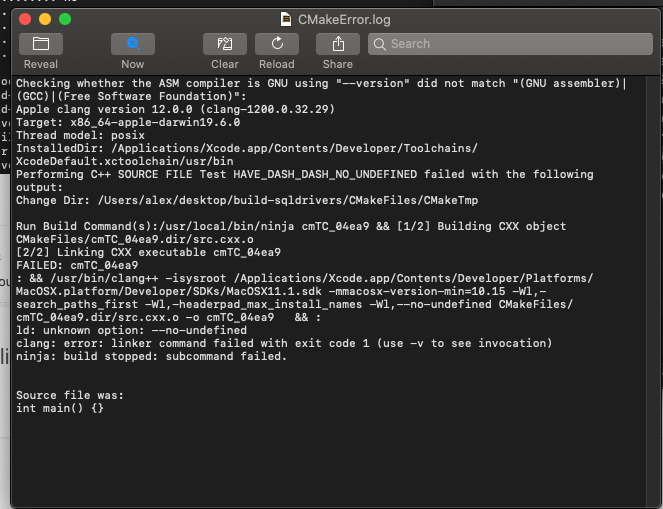Click the "int main() {}" line
Screen dimensions: 663x509
click(x=60, y=408)
